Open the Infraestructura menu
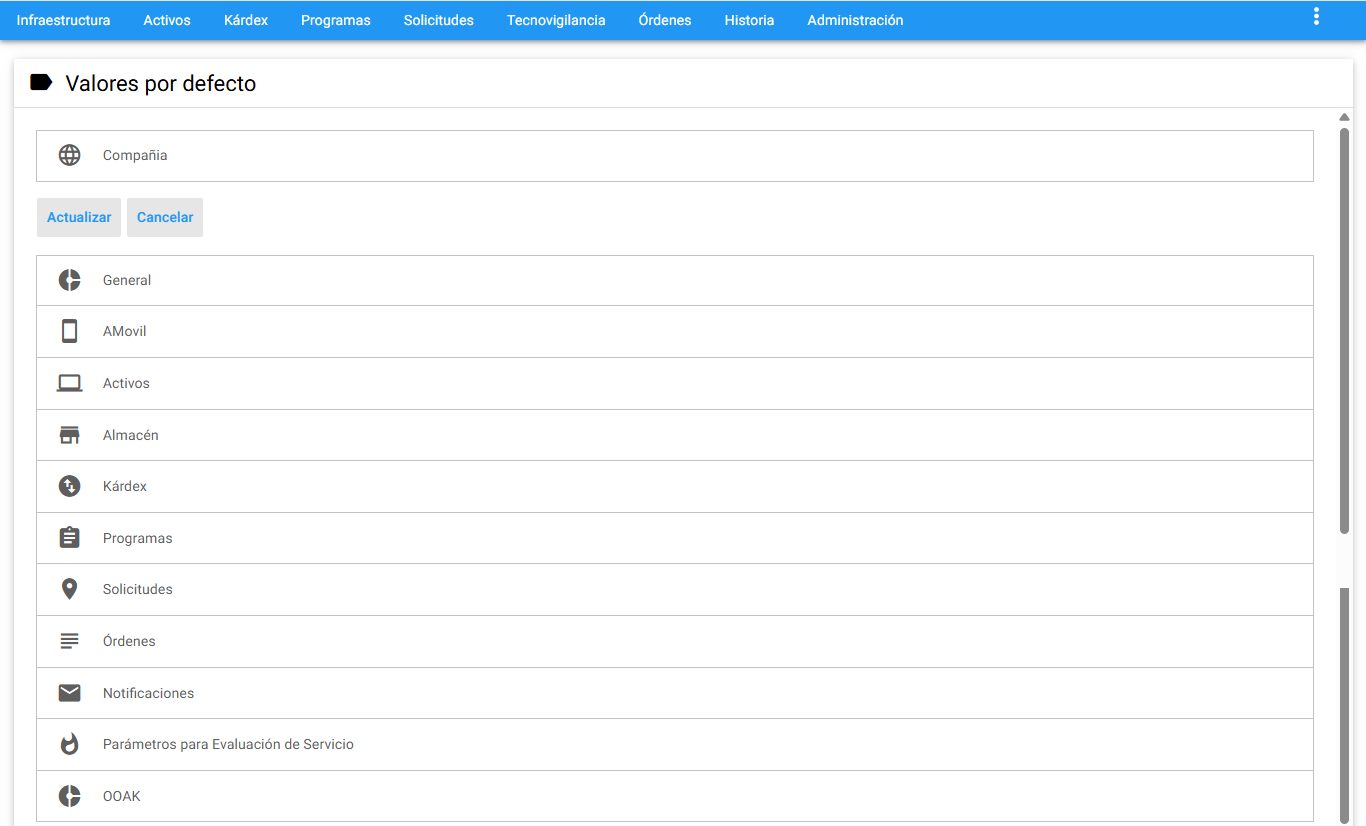Image resolution: width=1366 pixels, height=826 pixels. [63, 20]
